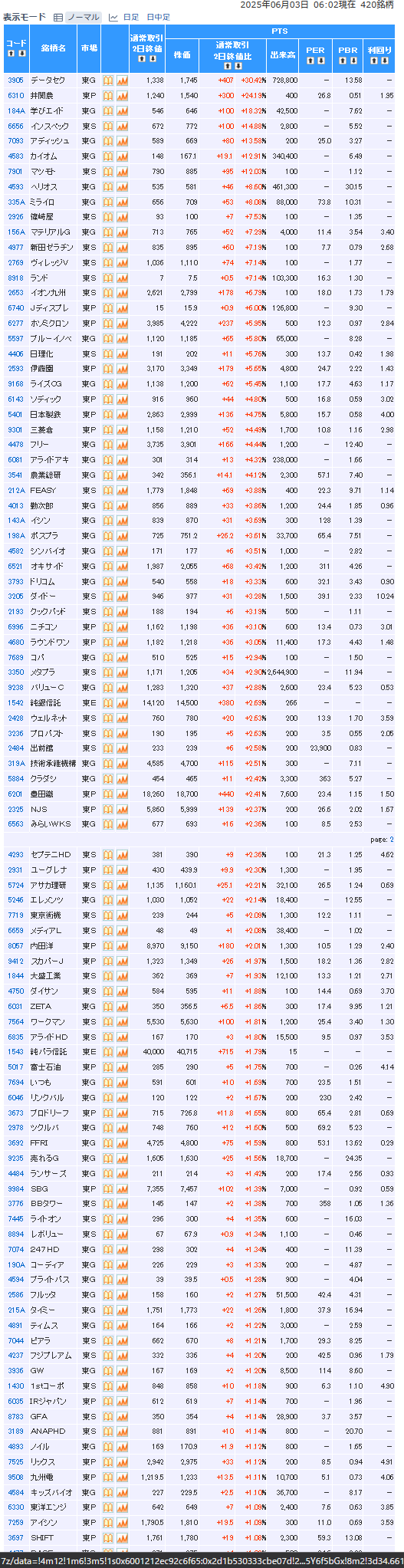This screenshot has height=1568, width=404.
Task: Open stock code 5401 link
Action: coord(15,415)
